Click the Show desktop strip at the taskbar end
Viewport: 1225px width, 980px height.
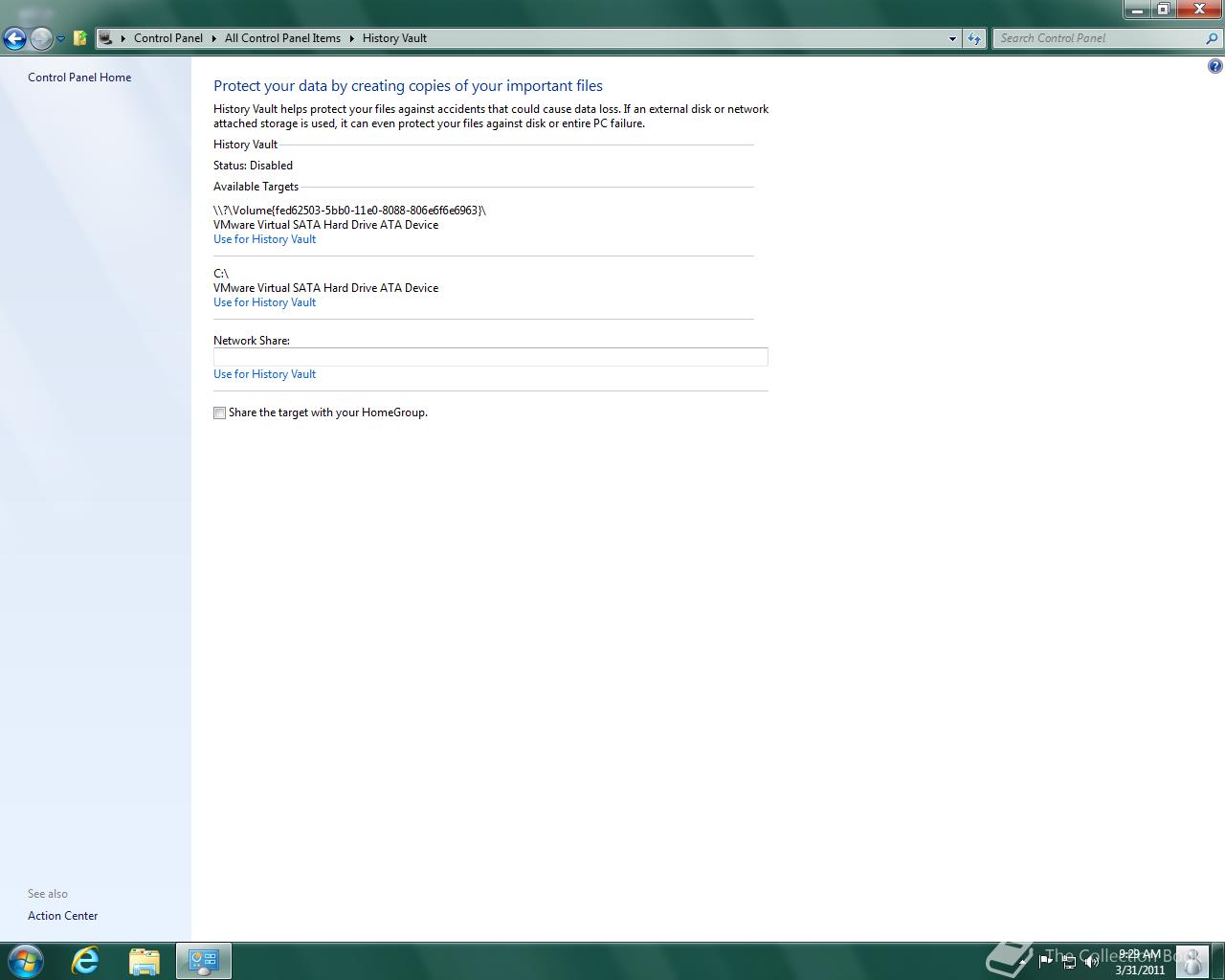click(x=1218, y=961)
